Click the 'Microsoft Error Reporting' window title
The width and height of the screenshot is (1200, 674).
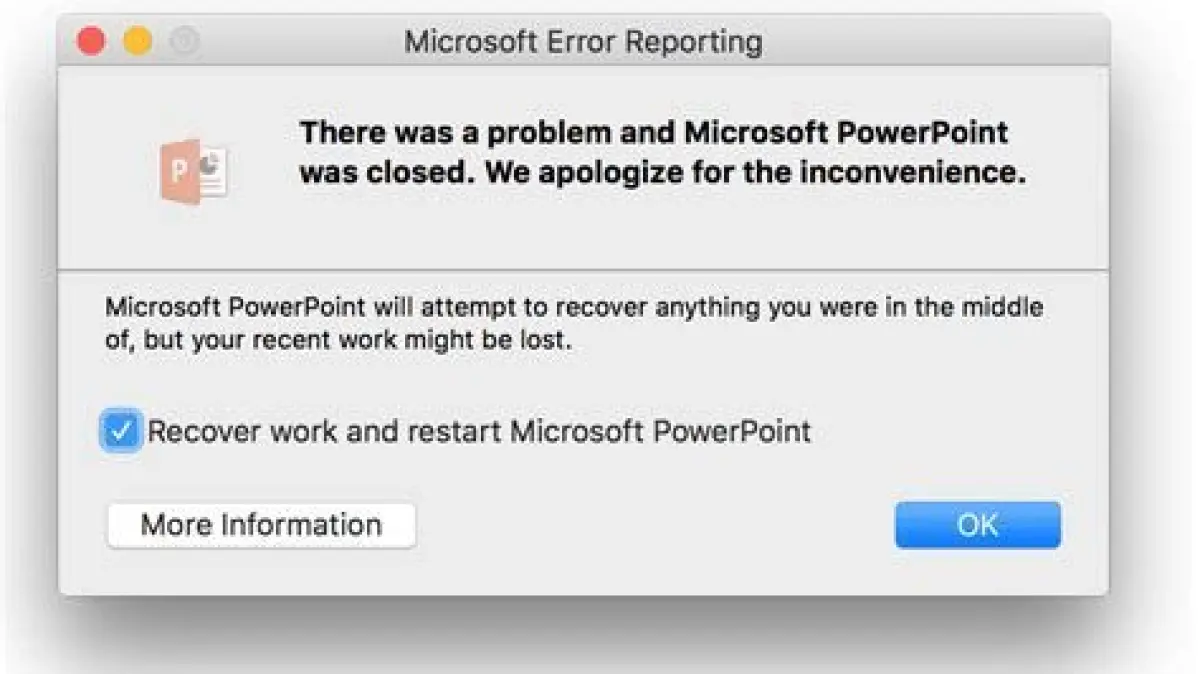(x=583, y=42)
